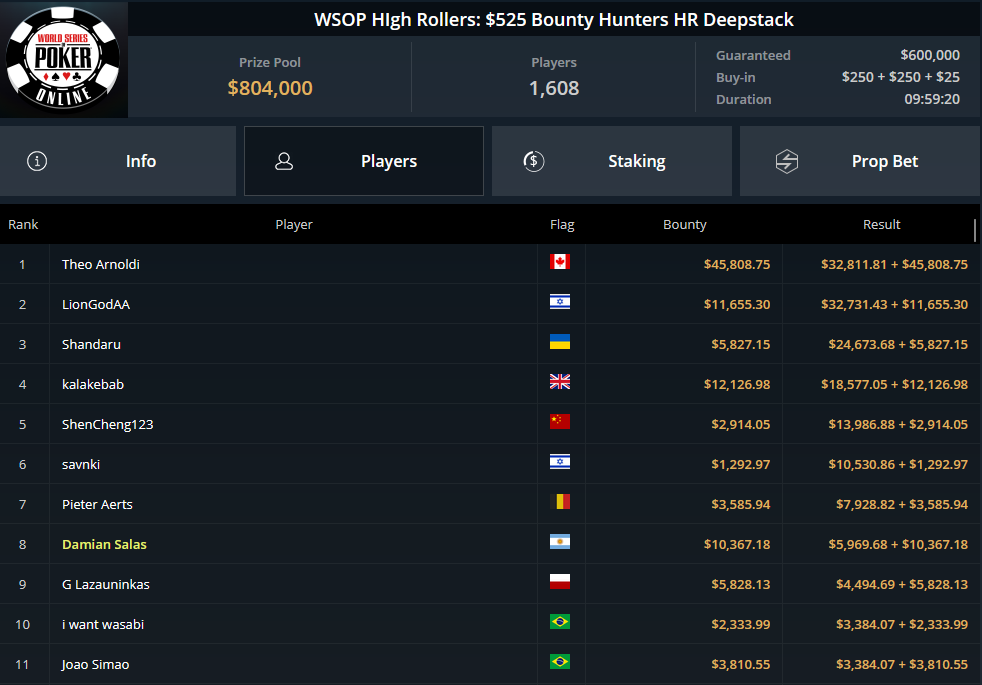Viewport: 982px width, 685px height.
Task: Click the Players tab's person icon
Action: coord(284,161)
